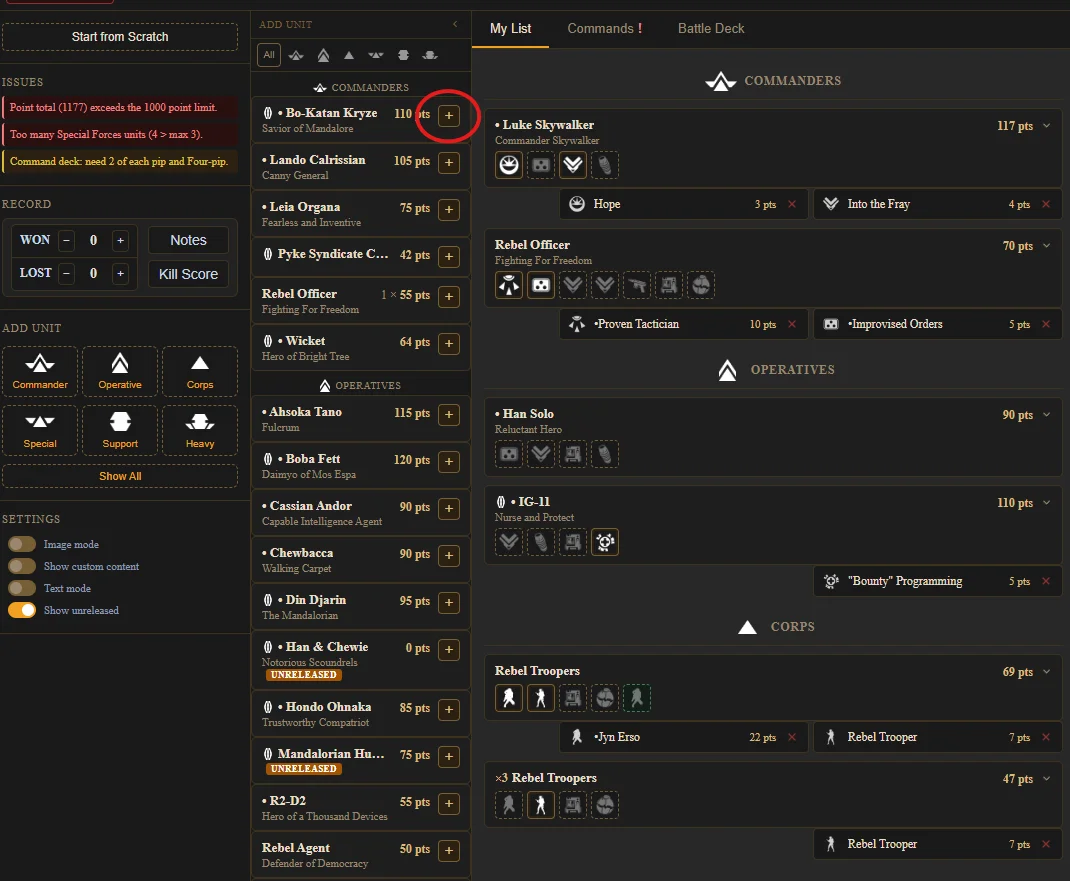Toggle Show custom content switch
Image resolution: width=1070 pixels, height=881 pixels.
[x=22, y=566]
